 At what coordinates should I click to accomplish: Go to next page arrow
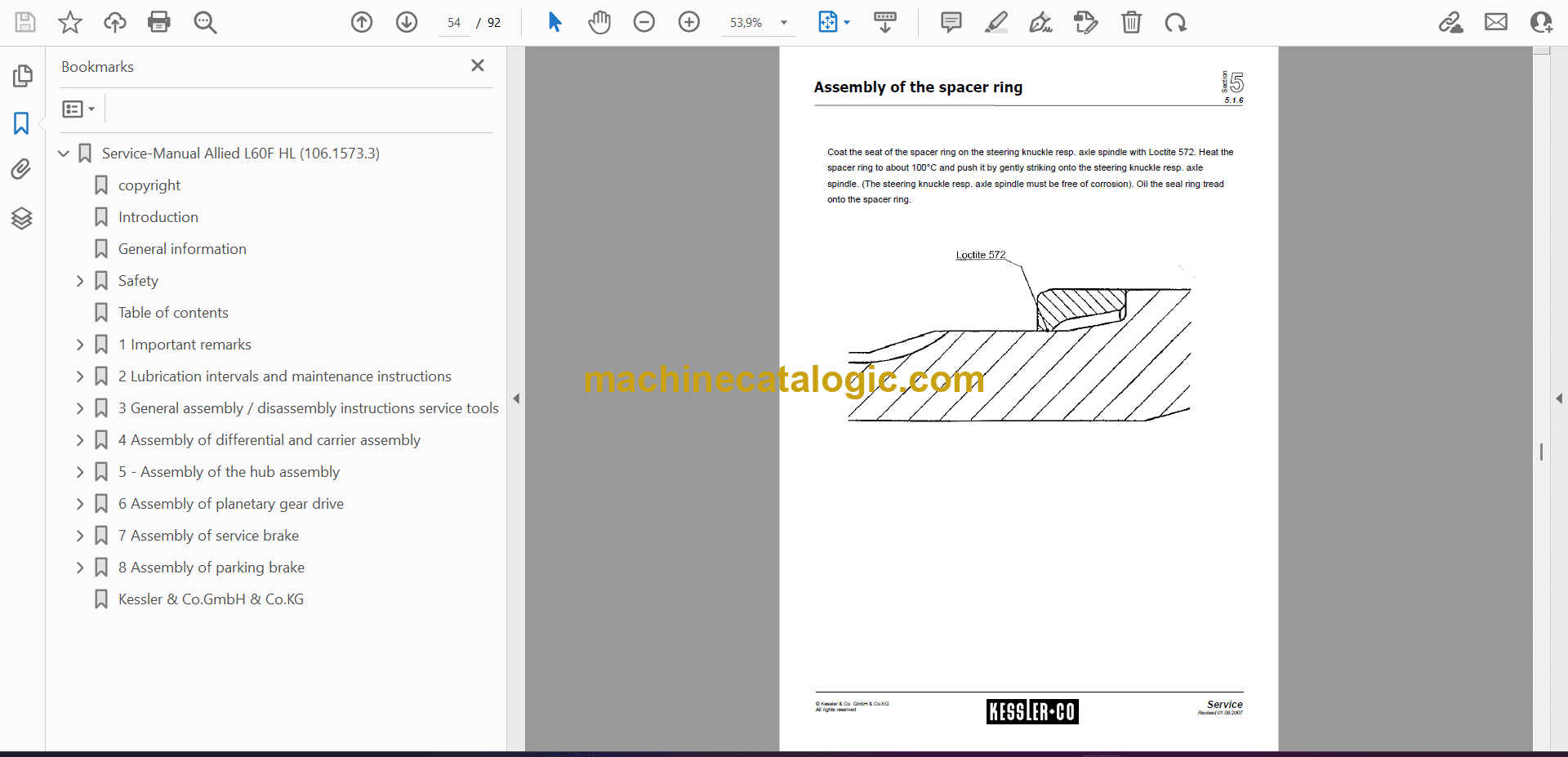coord(407,22)
